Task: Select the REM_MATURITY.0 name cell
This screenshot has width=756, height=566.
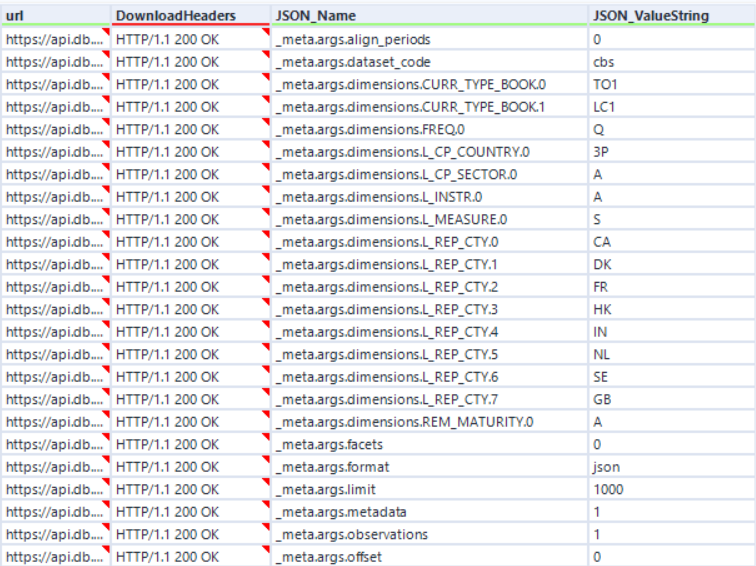Action: (429, 422)
